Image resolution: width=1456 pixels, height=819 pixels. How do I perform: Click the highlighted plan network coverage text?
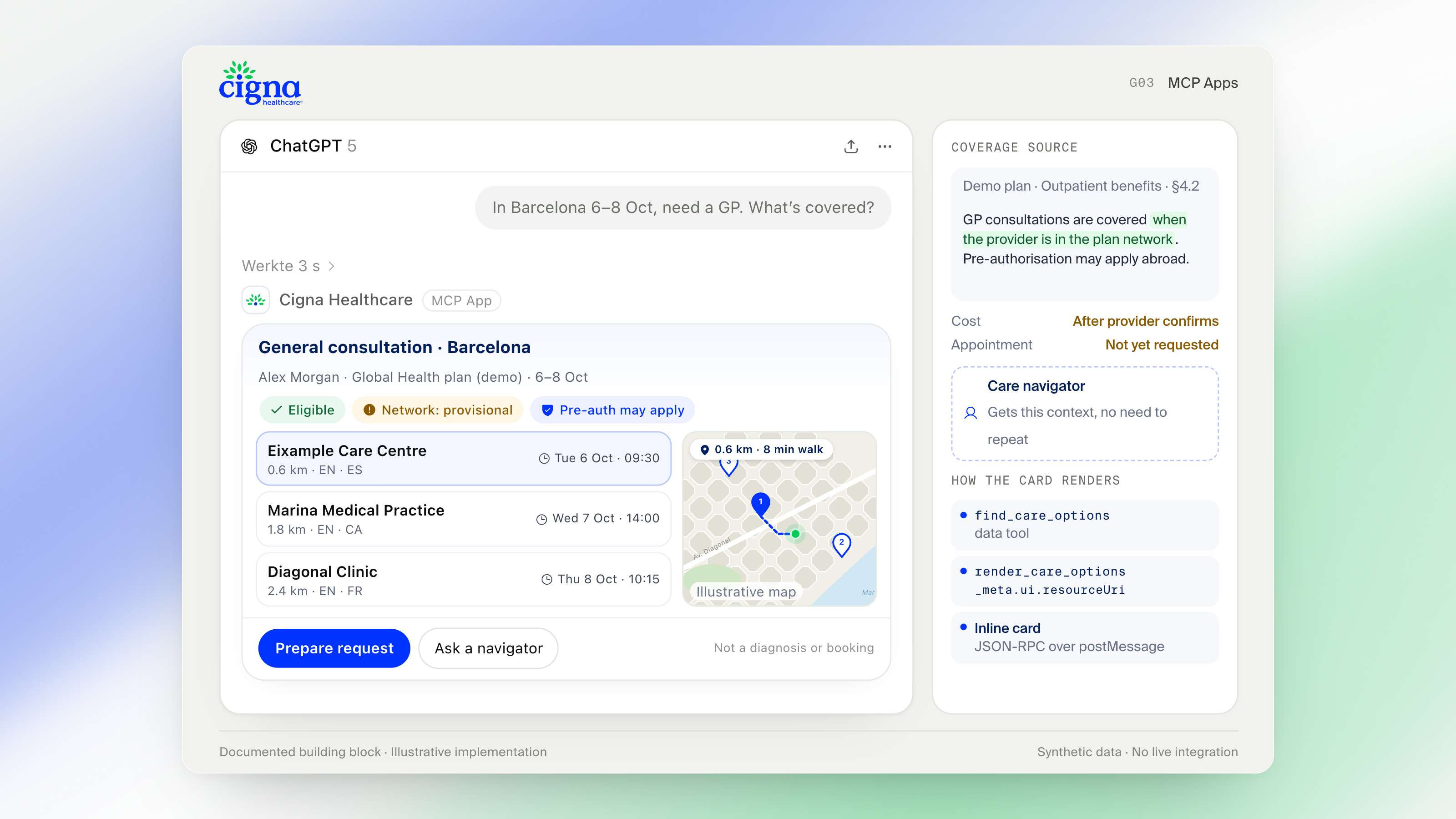point(1068,239)
